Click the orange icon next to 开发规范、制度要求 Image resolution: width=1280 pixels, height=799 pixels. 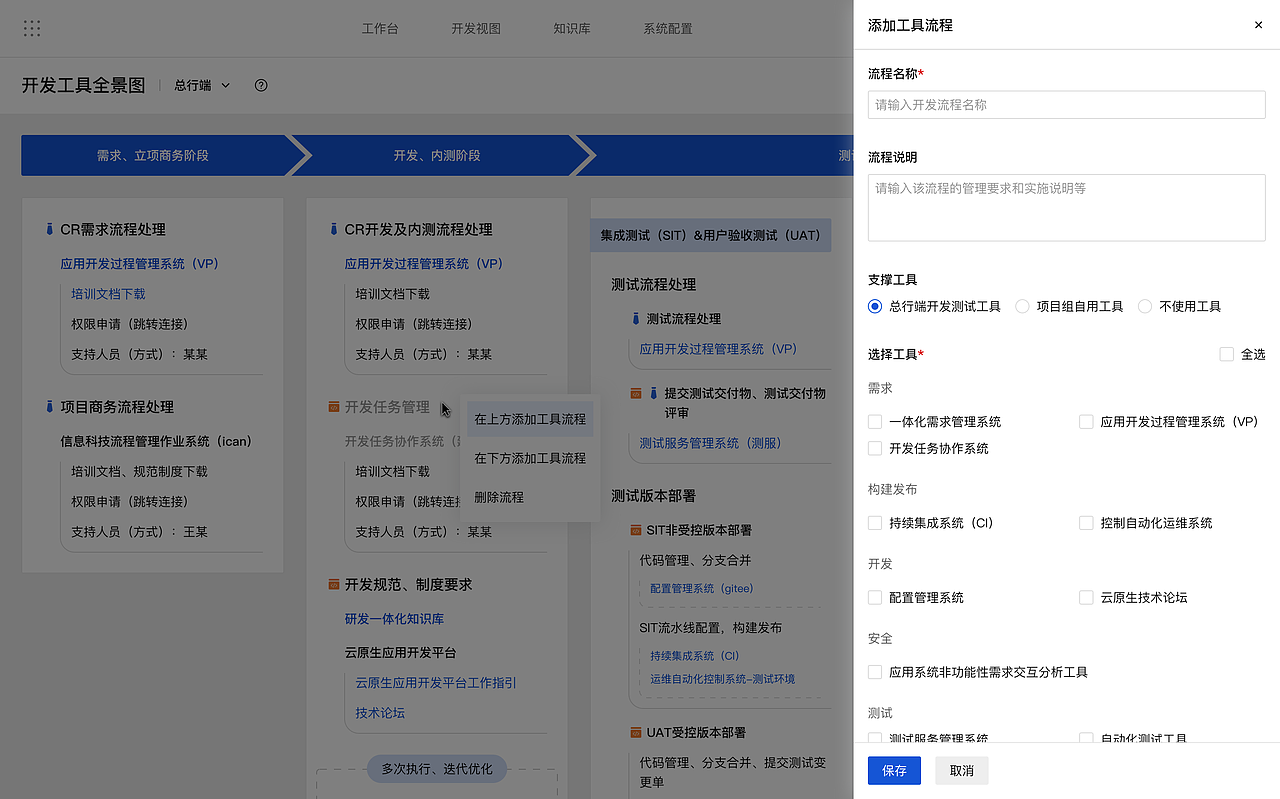(335, 585)
